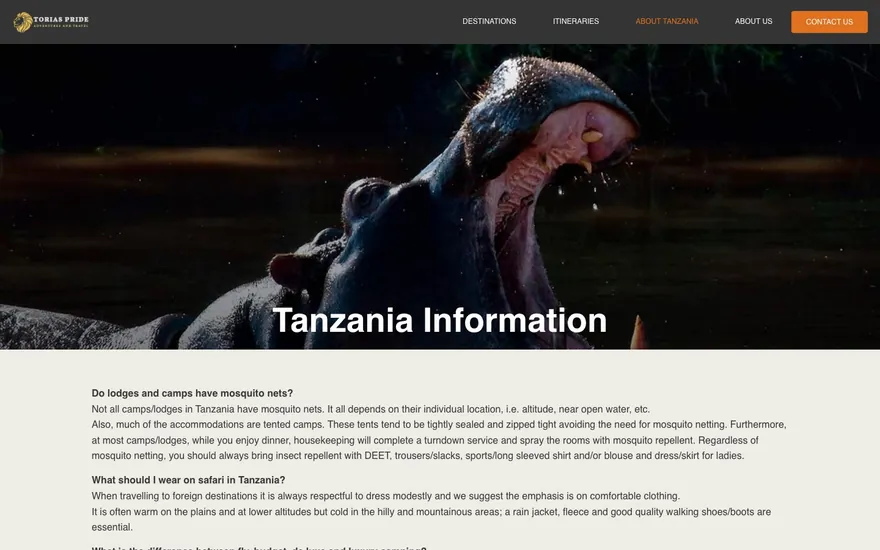The height and width of the screenshot is (550, 880).
Task: Click the Tanzania Information heading
Action: (439, 320)
